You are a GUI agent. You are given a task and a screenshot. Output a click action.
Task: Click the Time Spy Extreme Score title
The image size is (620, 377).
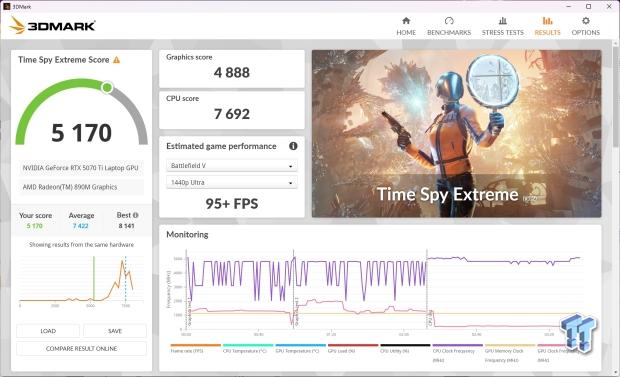64,60
